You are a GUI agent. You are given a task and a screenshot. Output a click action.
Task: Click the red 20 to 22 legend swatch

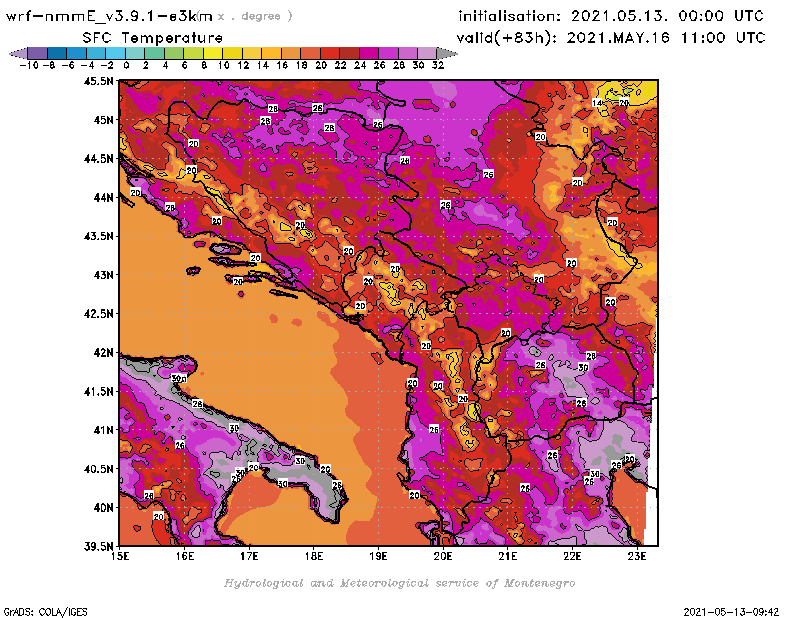[330, 53]
